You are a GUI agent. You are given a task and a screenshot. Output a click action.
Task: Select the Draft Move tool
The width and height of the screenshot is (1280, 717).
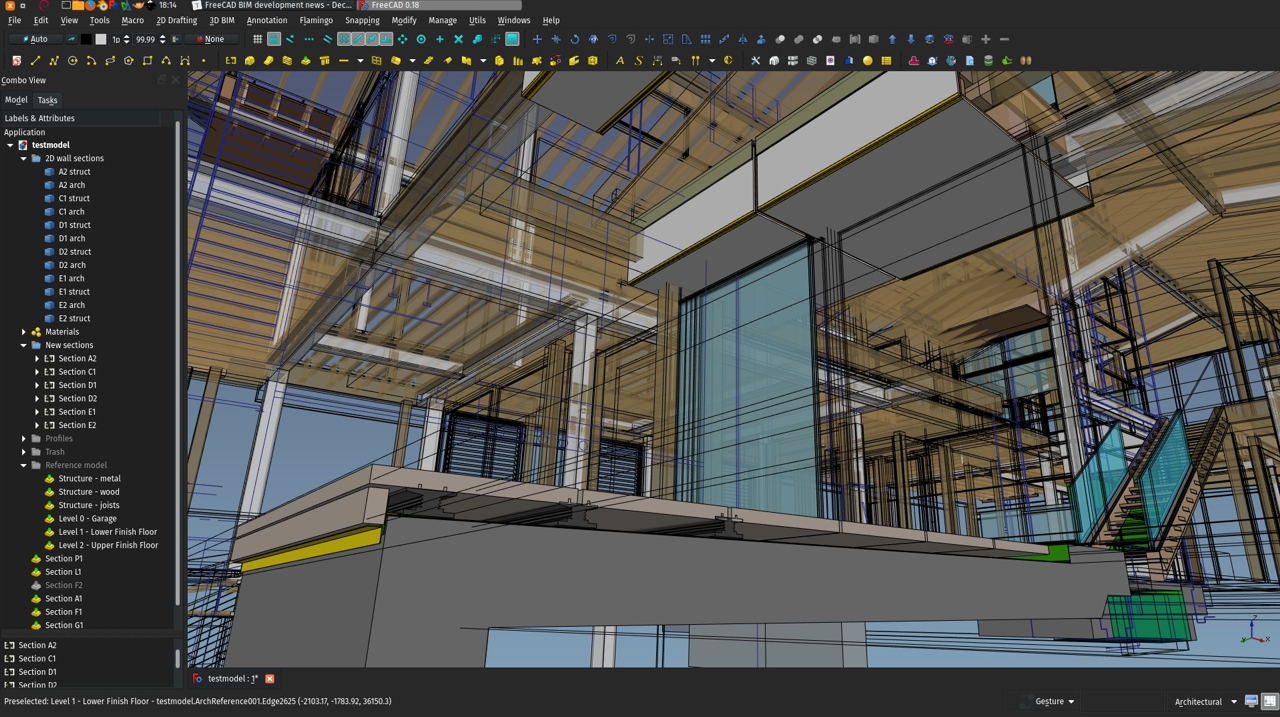(x=537, y=39)
